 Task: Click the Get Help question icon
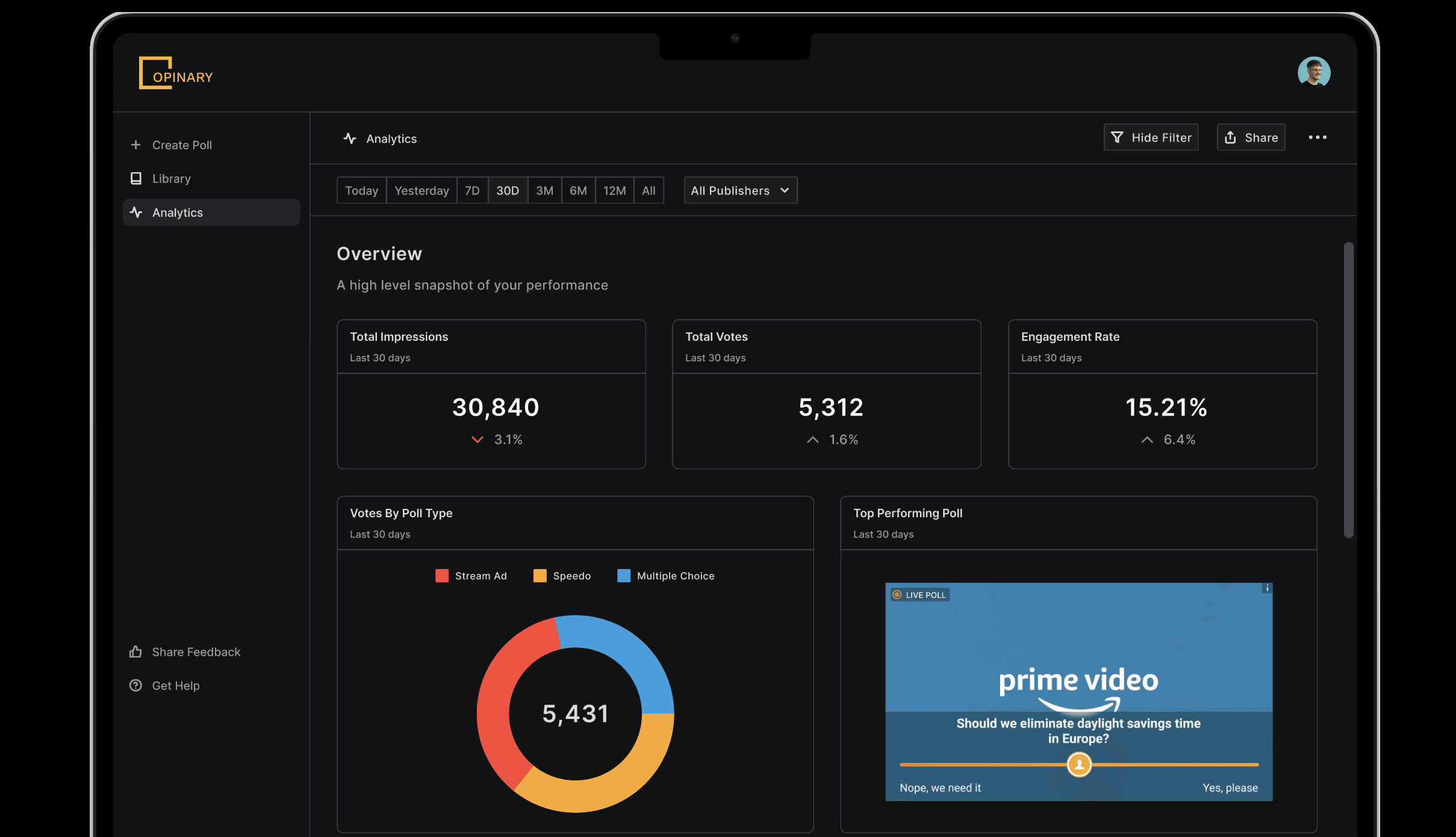135,685
